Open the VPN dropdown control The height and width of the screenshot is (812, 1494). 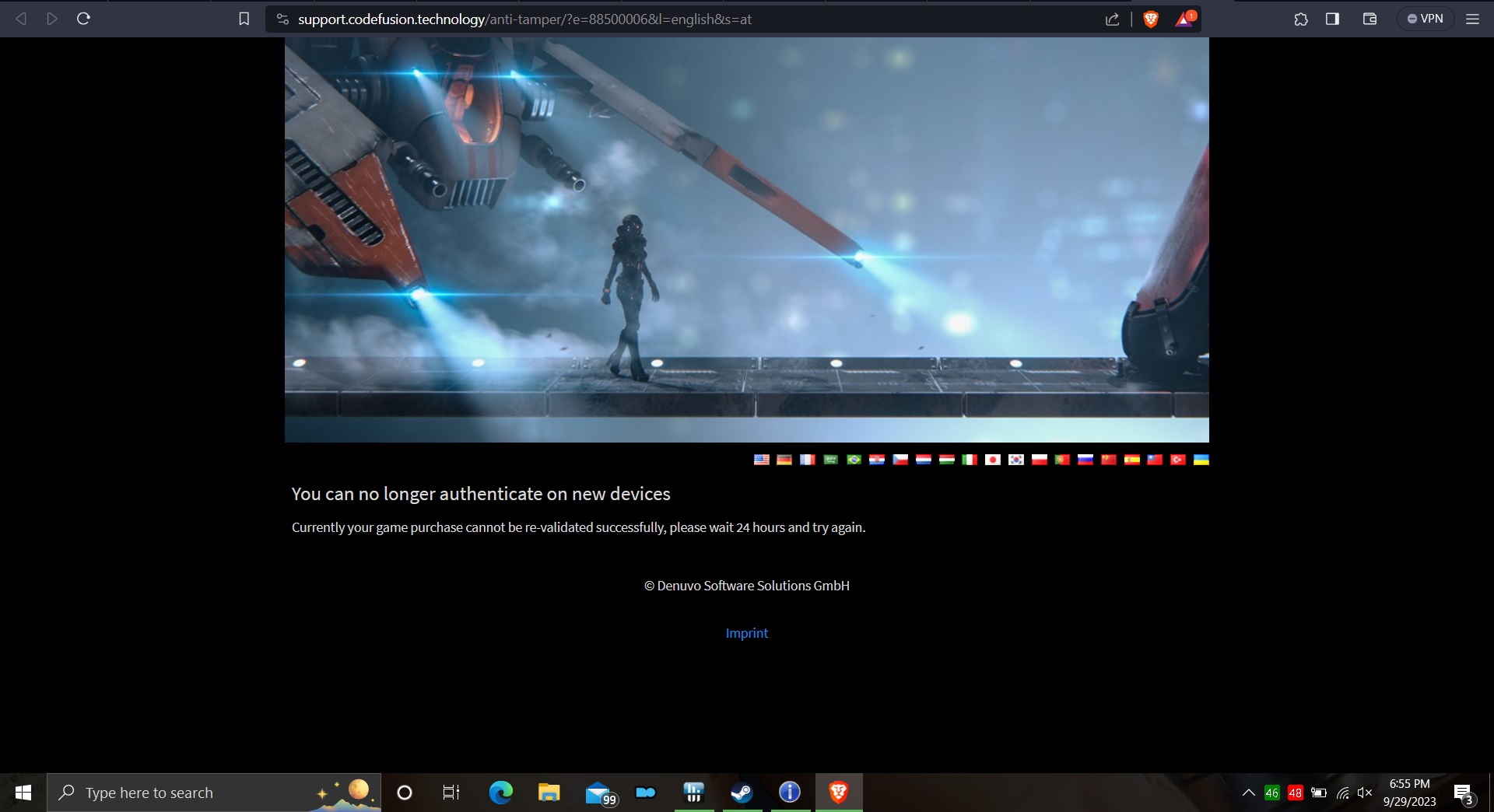(x=1426, y=18)
